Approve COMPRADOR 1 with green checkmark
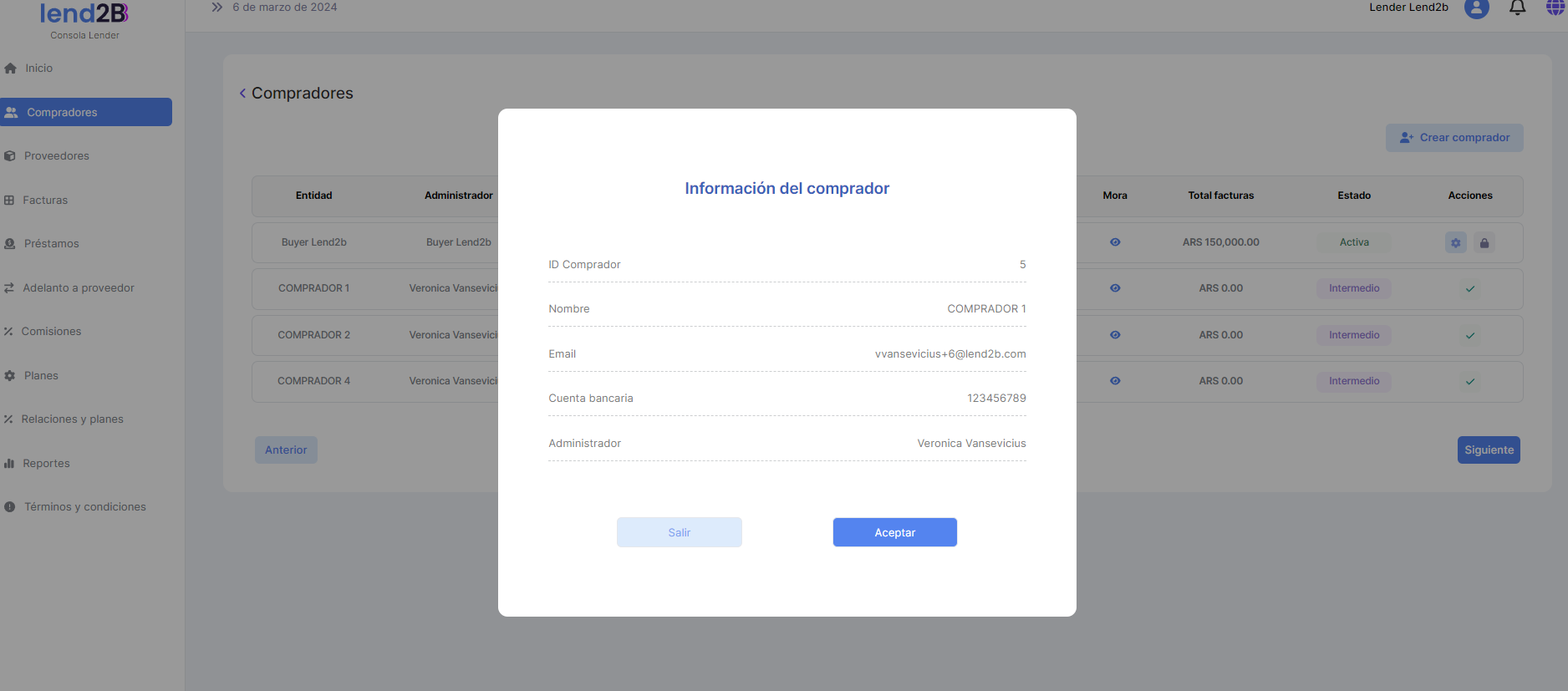The height and width of the screenshot is (691, 1568). (1470, 289)
